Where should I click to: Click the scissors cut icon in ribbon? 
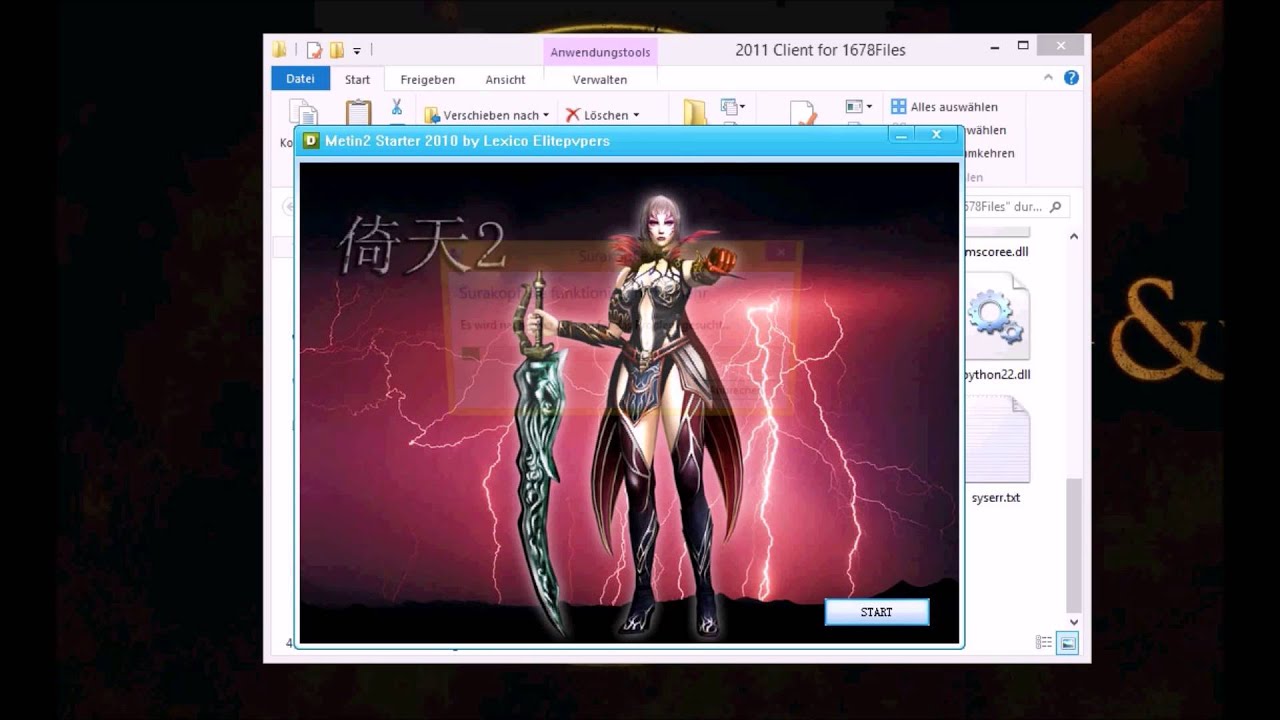coord(396,106)
